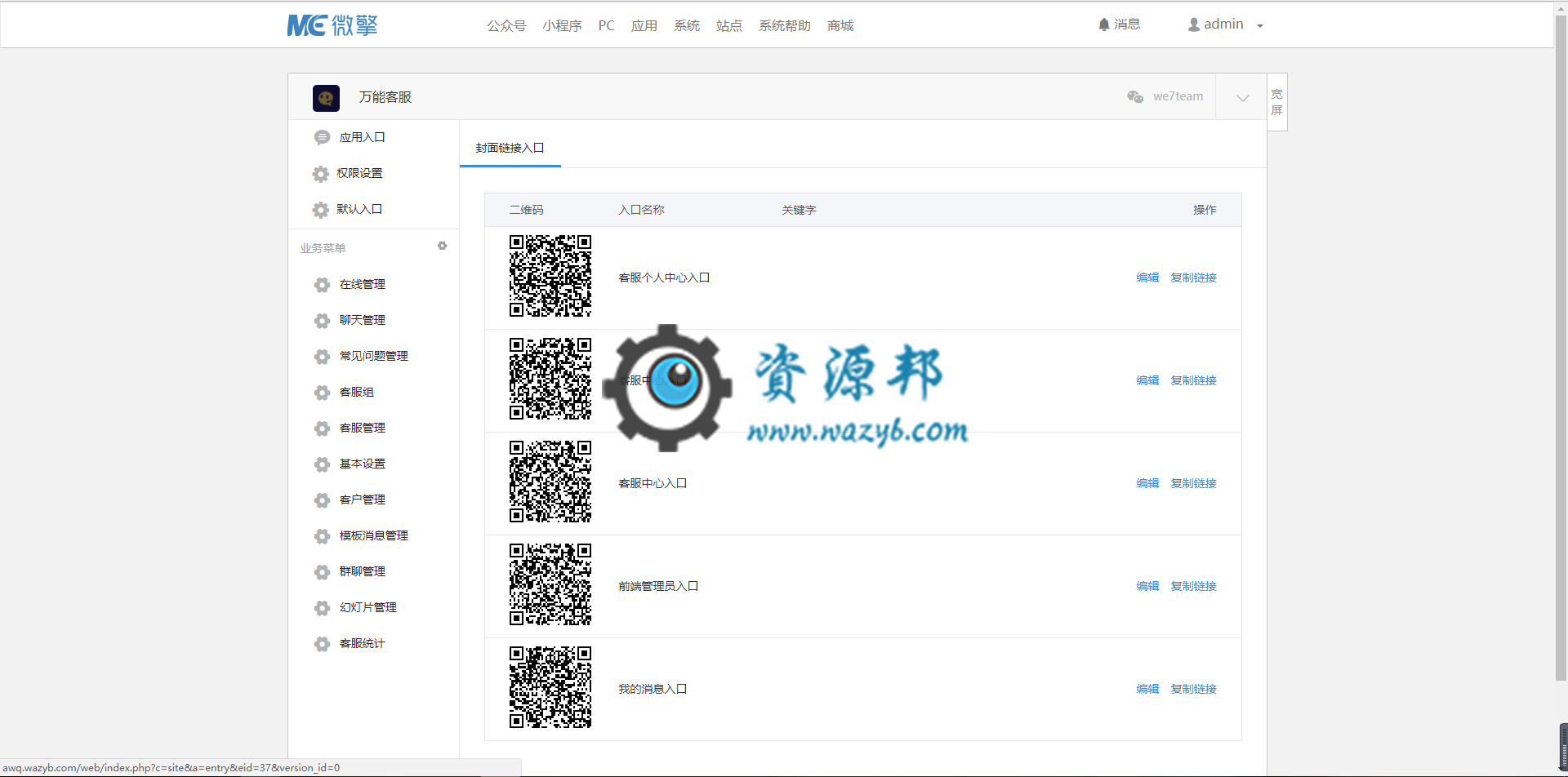This screenshot has height=777, width=1568.
Task: Open 客户管理 in the sidebar
Action: (x=362, y=499)
